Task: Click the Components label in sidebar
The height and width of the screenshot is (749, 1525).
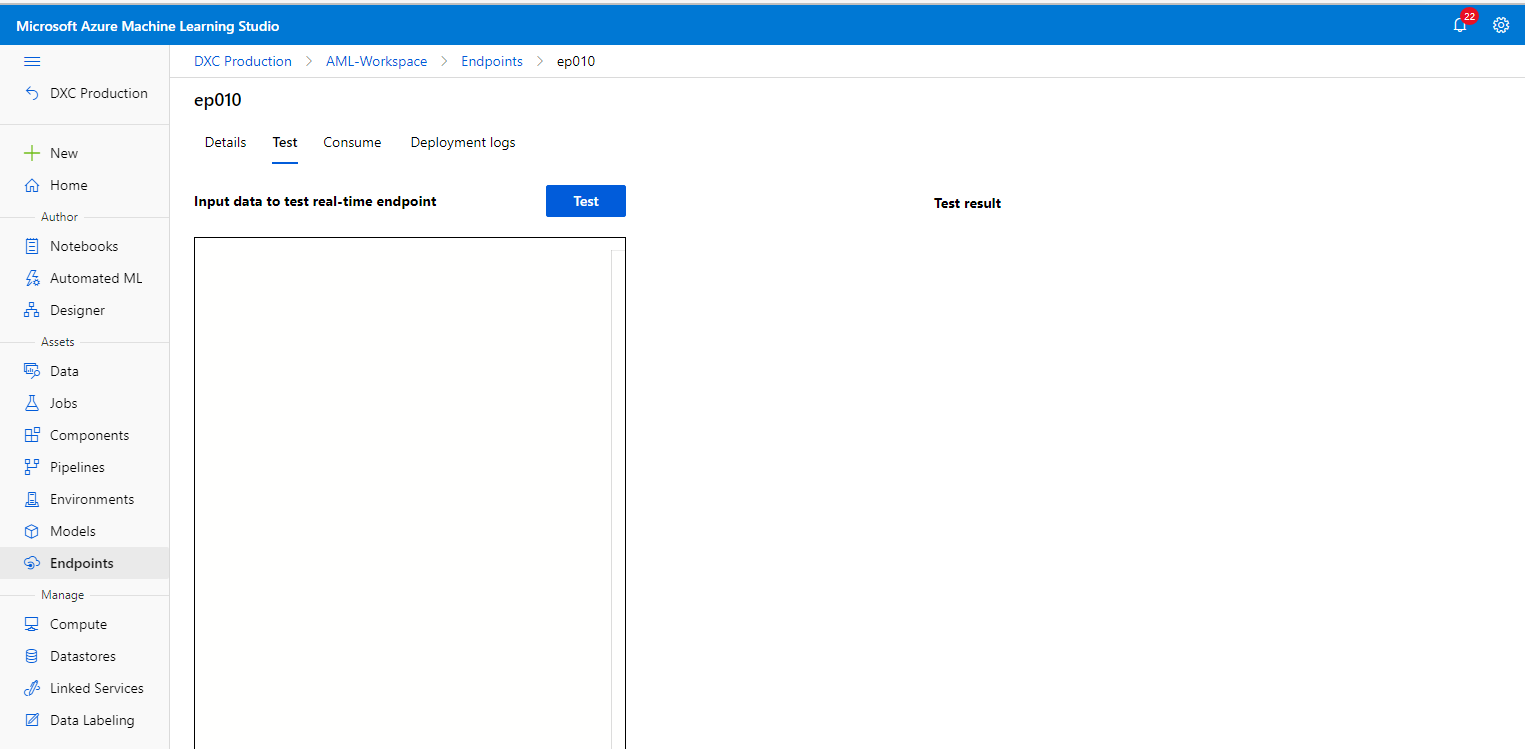Action: point(89,435)
